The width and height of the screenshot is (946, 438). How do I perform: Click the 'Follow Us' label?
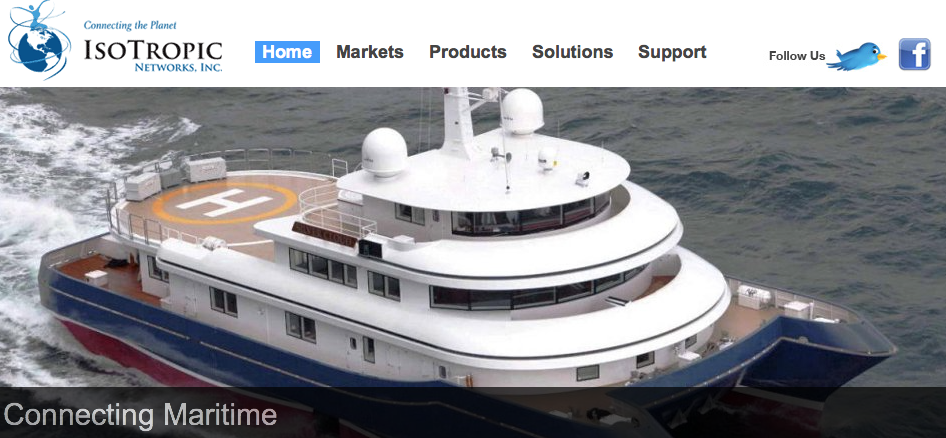point(797,56)
